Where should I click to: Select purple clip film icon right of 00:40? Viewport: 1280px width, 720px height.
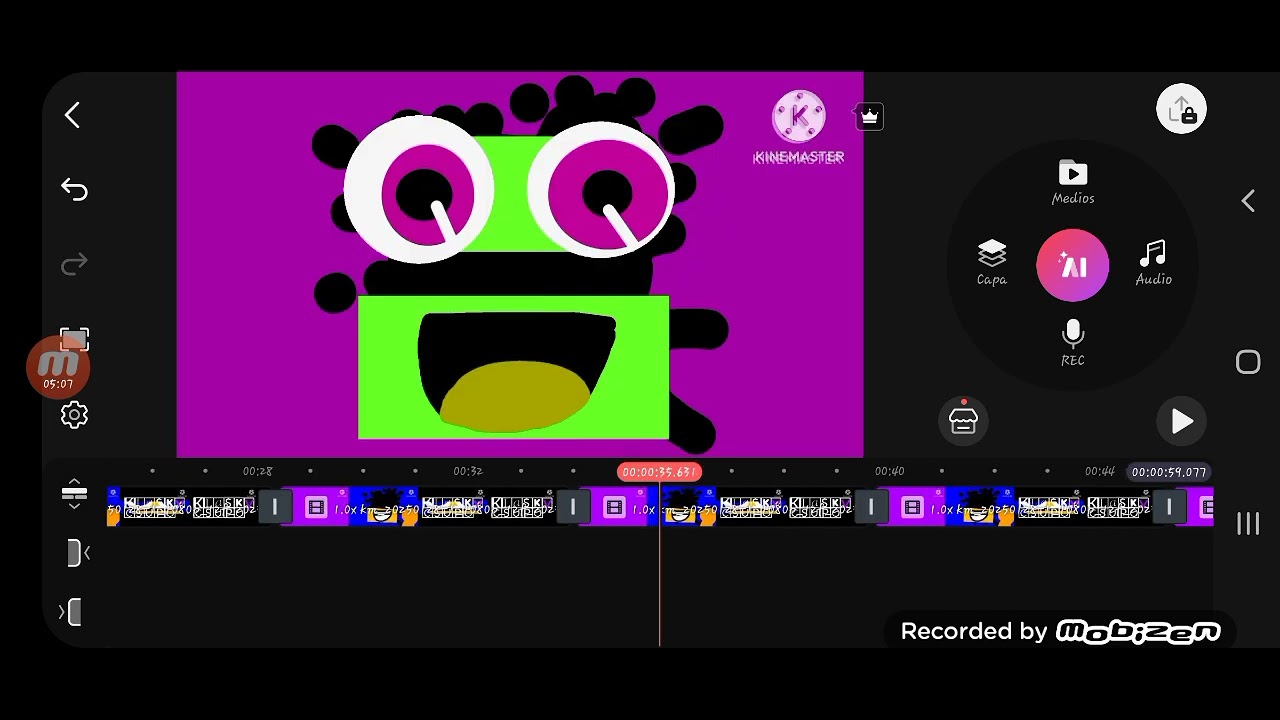coord(912,508)
